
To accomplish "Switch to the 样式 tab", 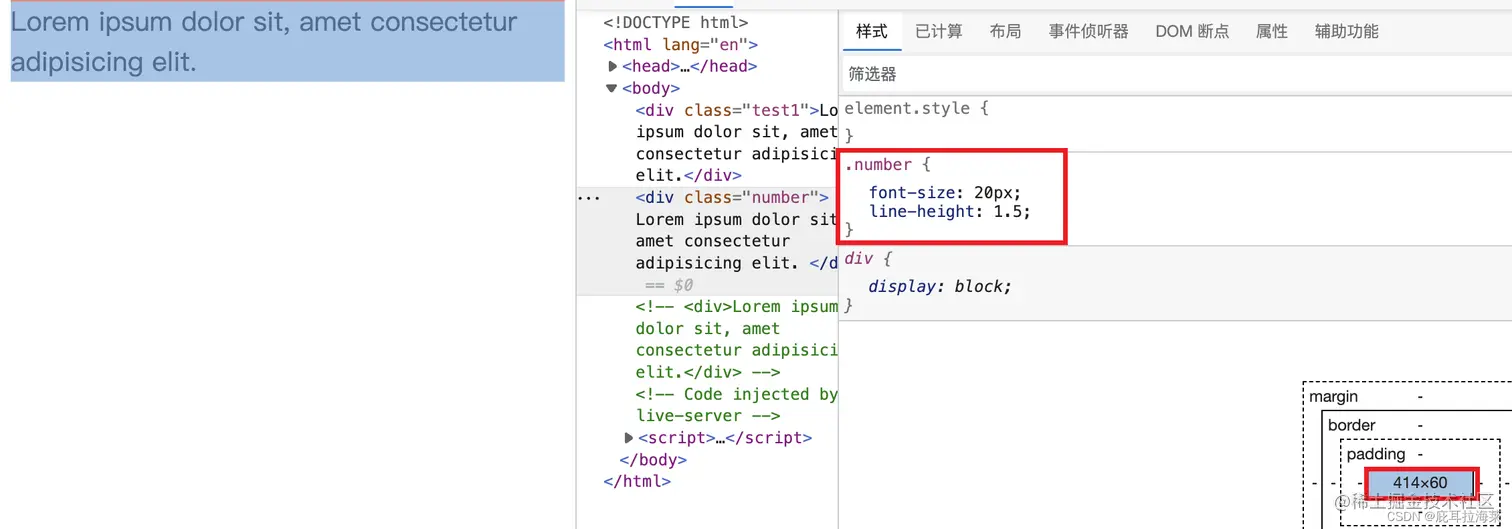I will pos(871,32).
